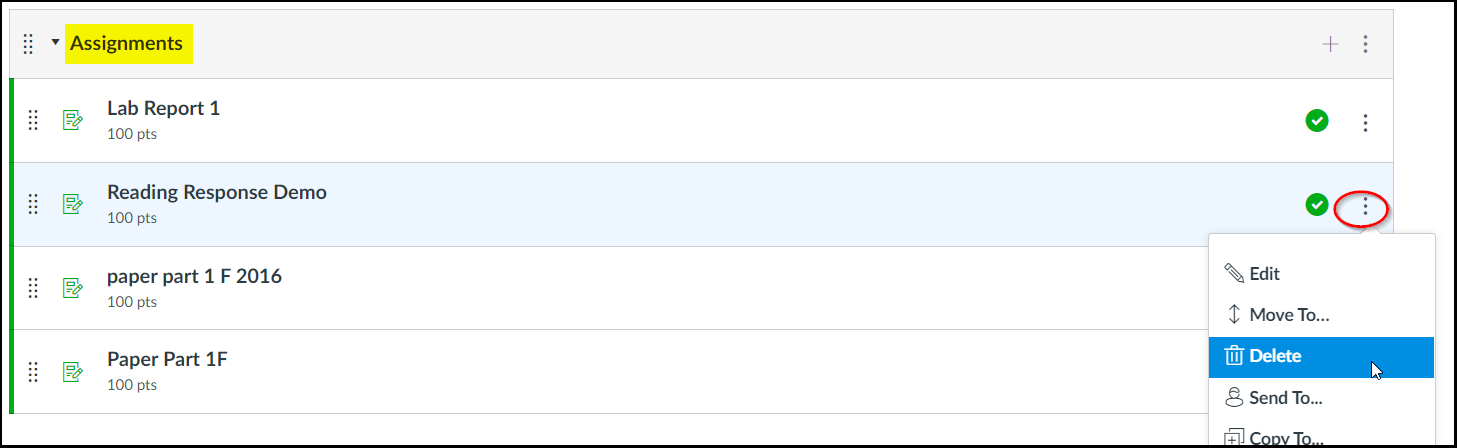Choose Send To… in the options menu

[x=1285, y=398]
